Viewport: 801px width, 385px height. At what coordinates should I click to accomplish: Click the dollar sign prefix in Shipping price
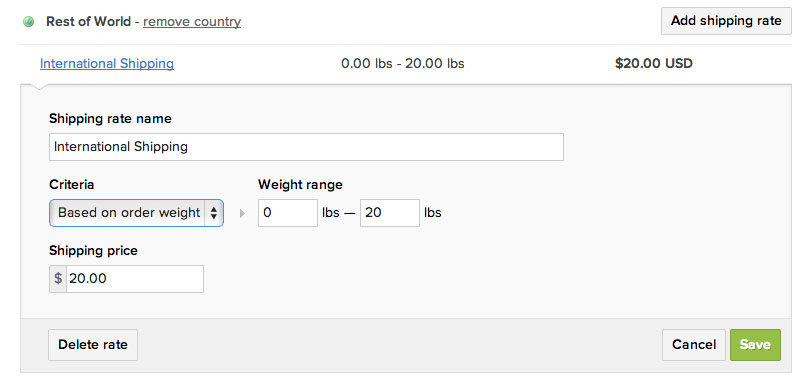(x=58, y=279)
